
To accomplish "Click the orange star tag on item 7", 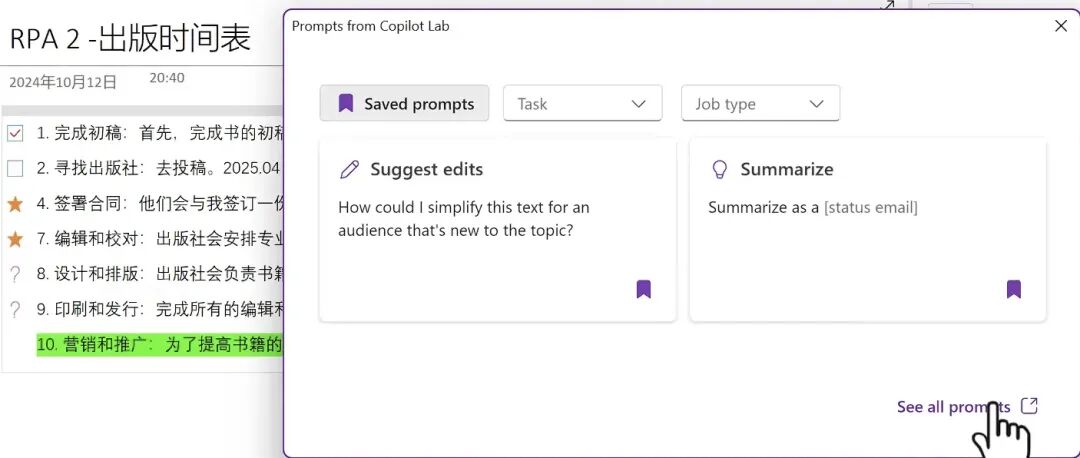I will tap(15, 239).
